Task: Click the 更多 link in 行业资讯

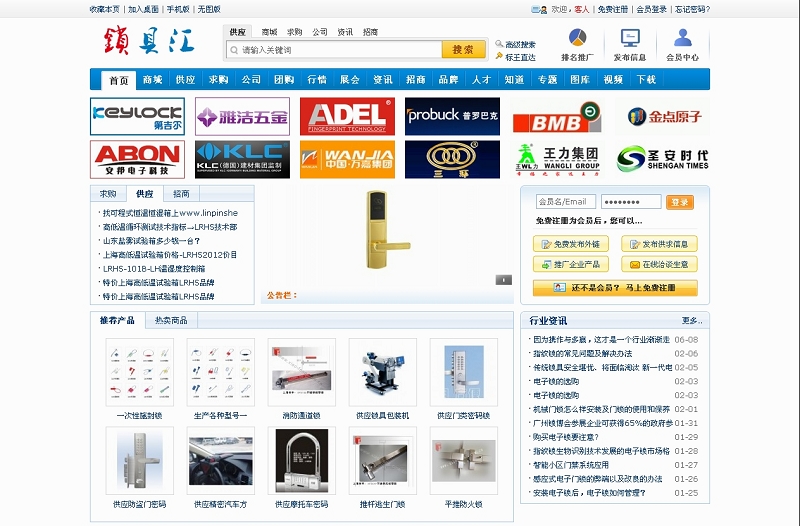Action: [x=691, y=321]
